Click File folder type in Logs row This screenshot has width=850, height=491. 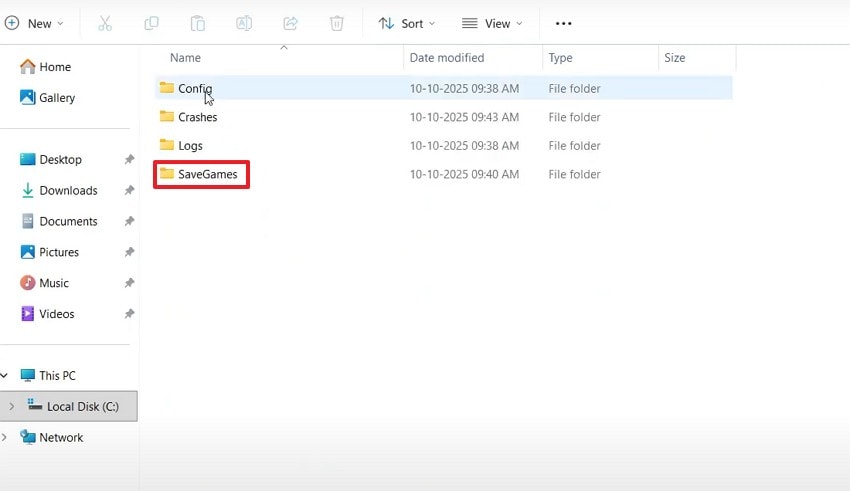(574, 146)
